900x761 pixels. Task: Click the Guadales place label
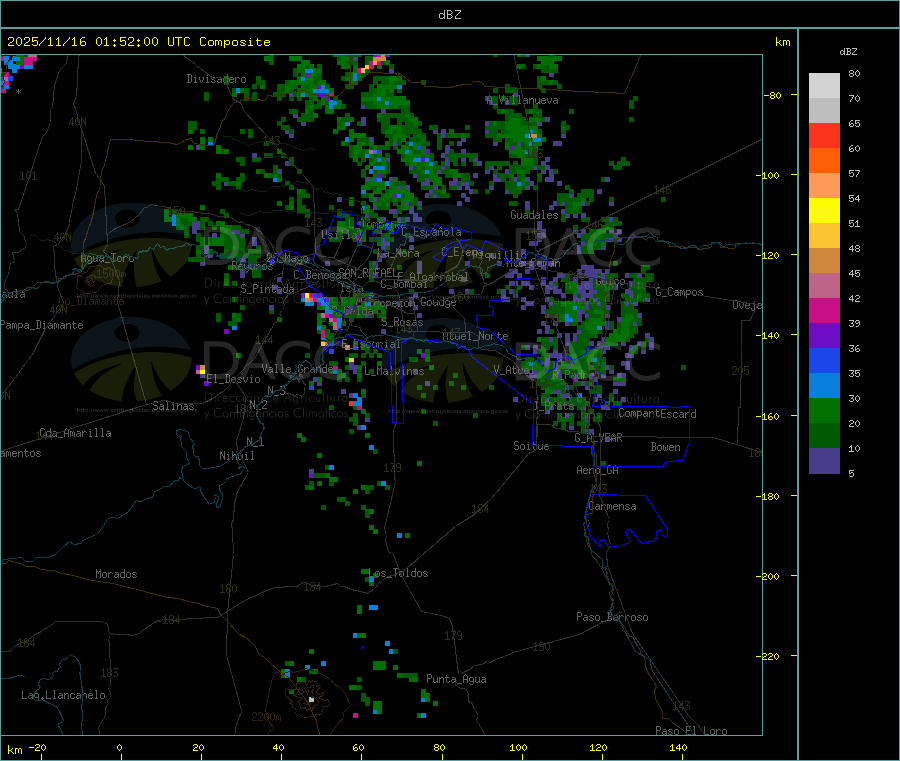534,215
